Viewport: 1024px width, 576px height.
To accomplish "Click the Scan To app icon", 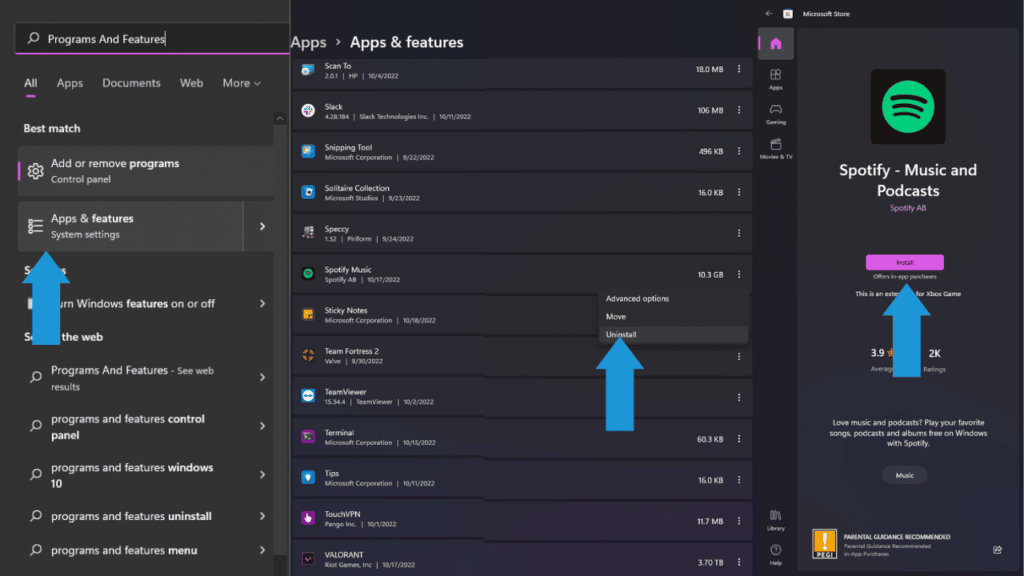I will click(x=308, y=70).
